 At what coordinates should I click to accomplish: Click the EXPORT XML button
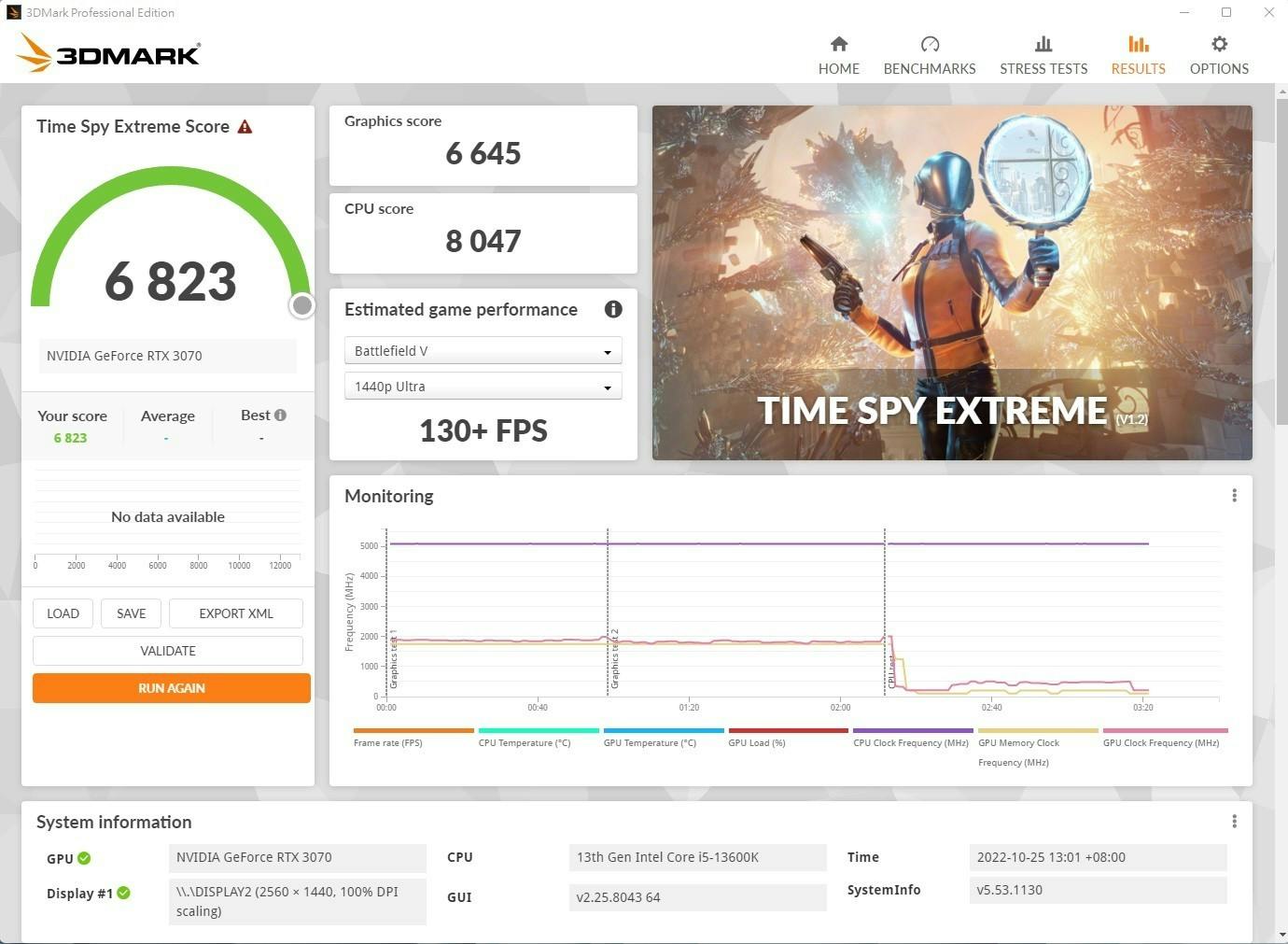(x=236, y=613)
